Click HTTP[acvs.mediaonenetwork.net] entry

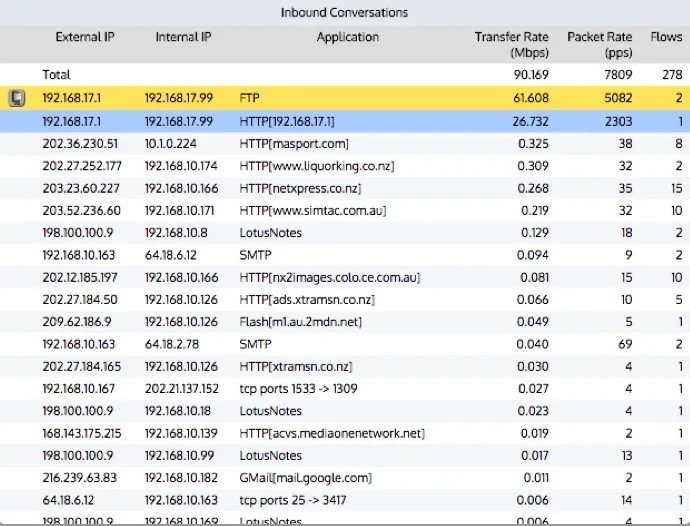tap(332, 433)
